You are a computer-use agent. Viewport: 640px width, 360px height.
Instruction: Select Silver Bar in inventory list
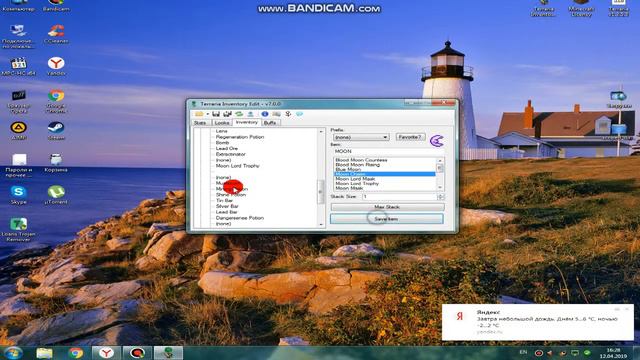[227, 206]
